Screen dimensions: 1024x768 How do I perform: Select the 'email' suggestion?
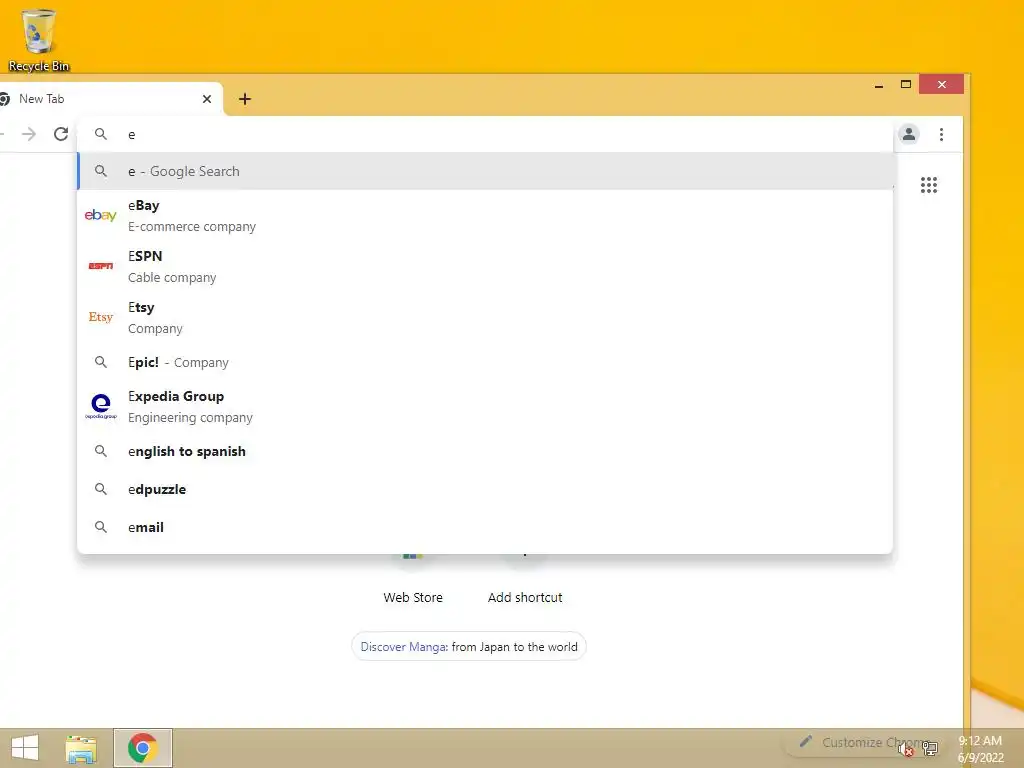click(485, 527)
